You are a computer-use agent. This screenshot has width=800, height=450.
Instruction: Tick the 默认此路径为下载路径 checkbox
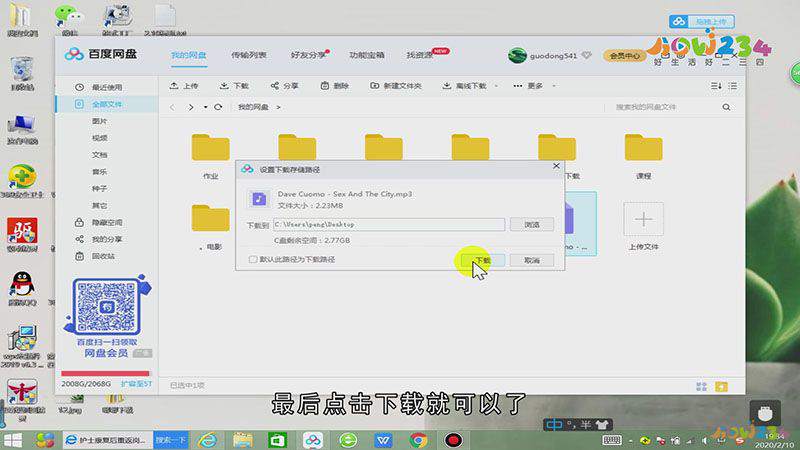point(253,260)
